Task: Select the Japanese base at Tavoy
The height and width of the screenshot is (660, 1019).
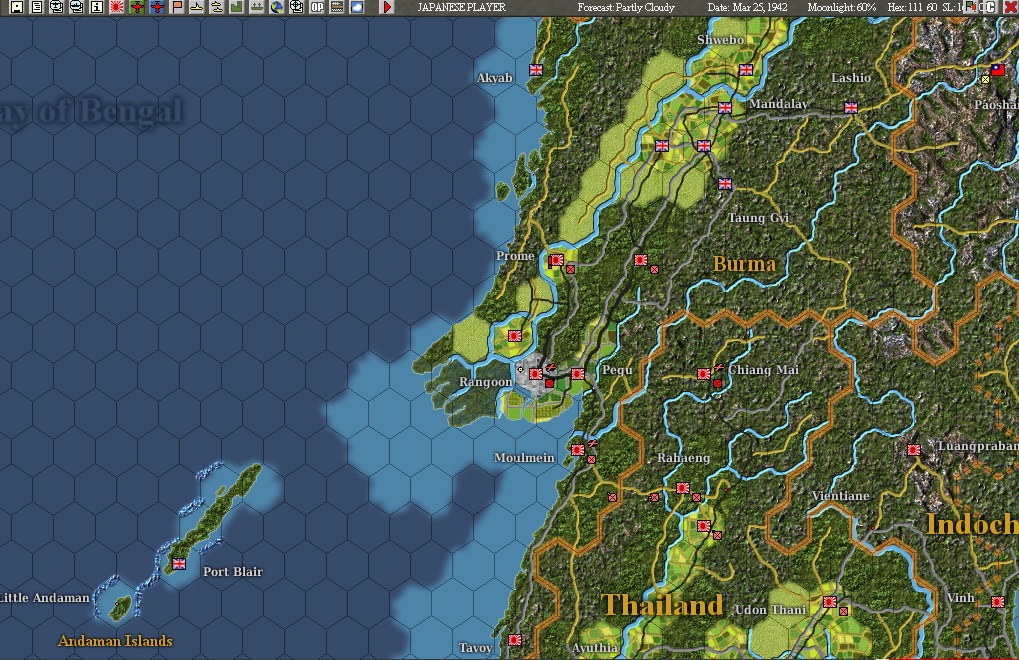Action: (515, 640)
